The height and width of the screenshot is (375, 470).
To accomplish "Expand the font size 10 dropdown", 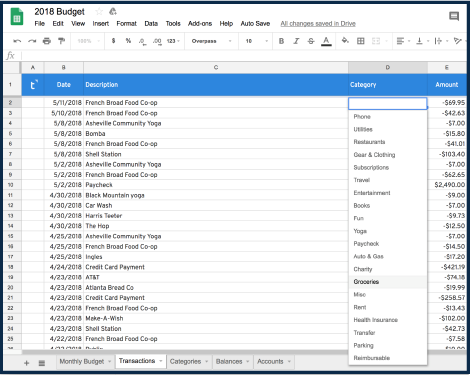I will pos(257,41).
